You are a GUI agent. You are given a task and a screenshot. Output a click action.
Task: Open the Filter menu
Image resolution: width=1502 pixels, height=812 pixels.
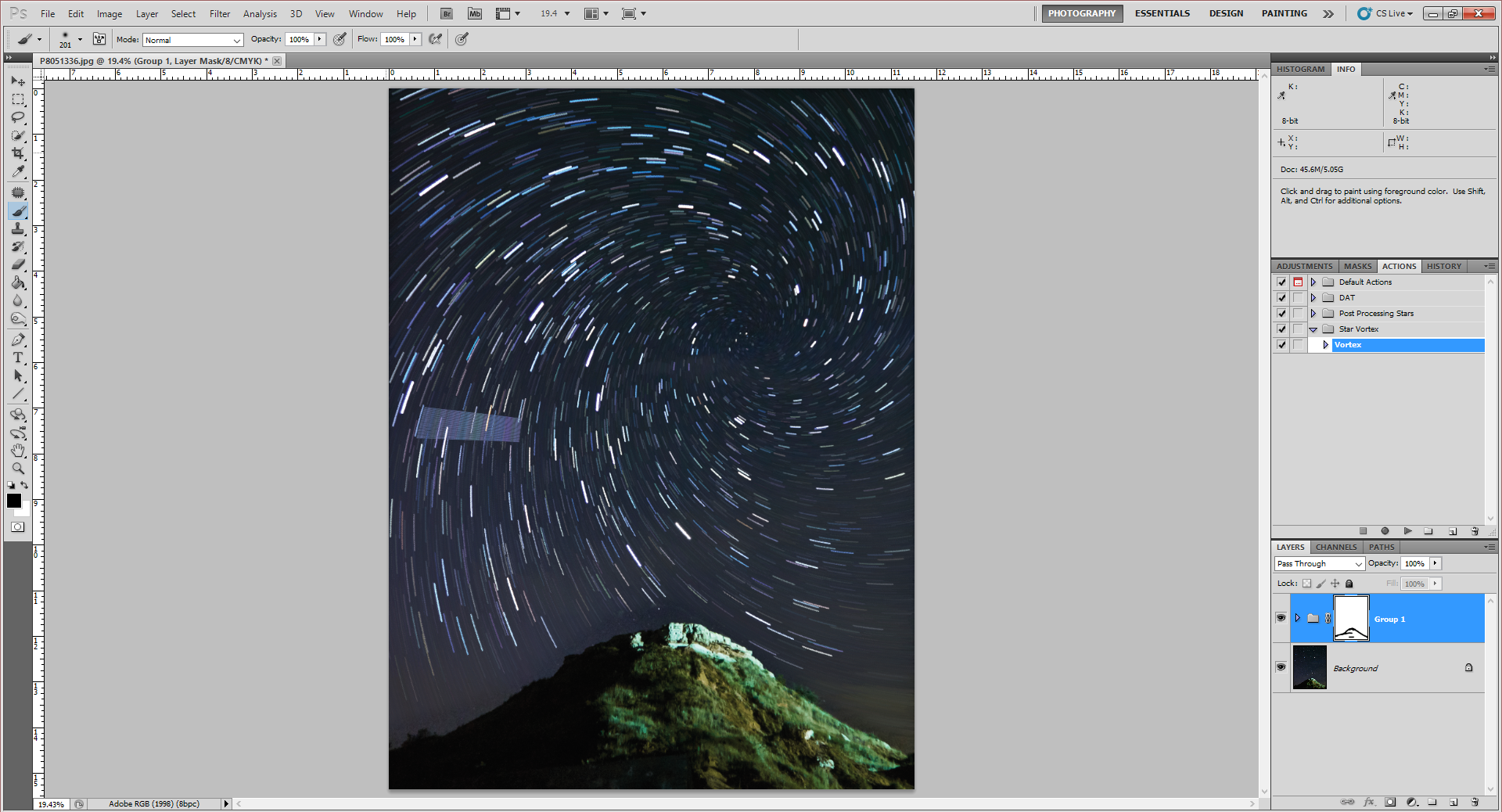pyautogui.click(x=219, y=13)
